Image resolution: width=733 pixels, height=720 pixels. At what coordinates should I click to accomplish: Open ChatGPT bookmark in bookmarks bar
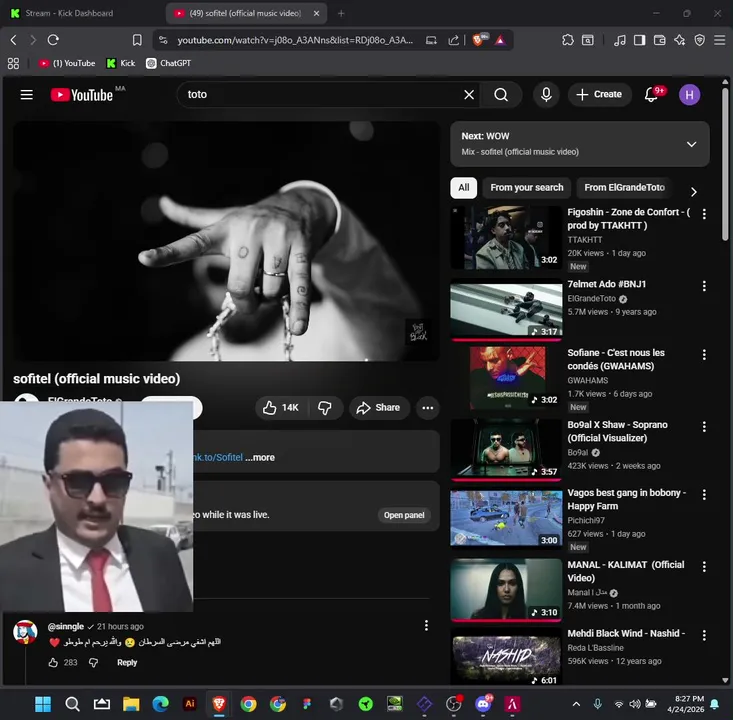pyautogui.click(x=168, y=63)
